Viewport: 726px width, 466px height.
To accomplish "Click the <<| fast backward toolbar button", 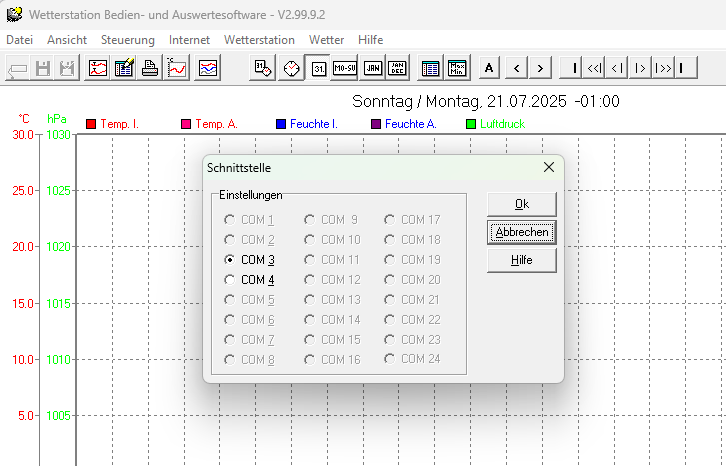I will [x=594, y=69].
